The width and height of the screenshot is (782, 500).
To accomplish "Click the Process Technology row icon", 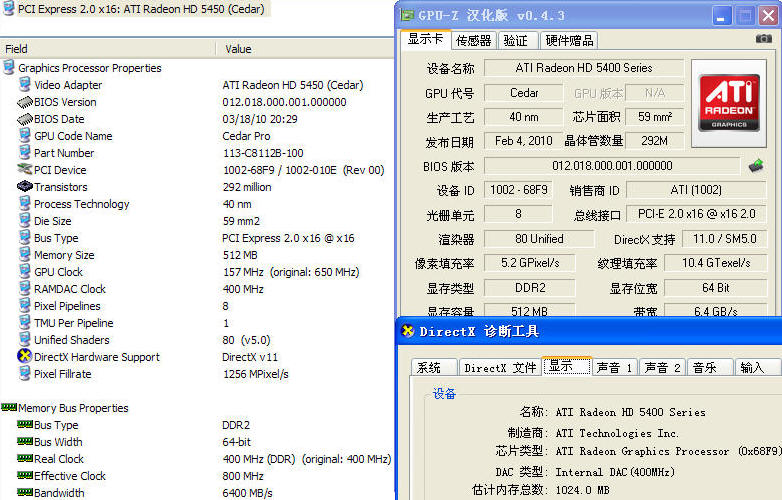I will pyautogui.click(x=24, y=203).
